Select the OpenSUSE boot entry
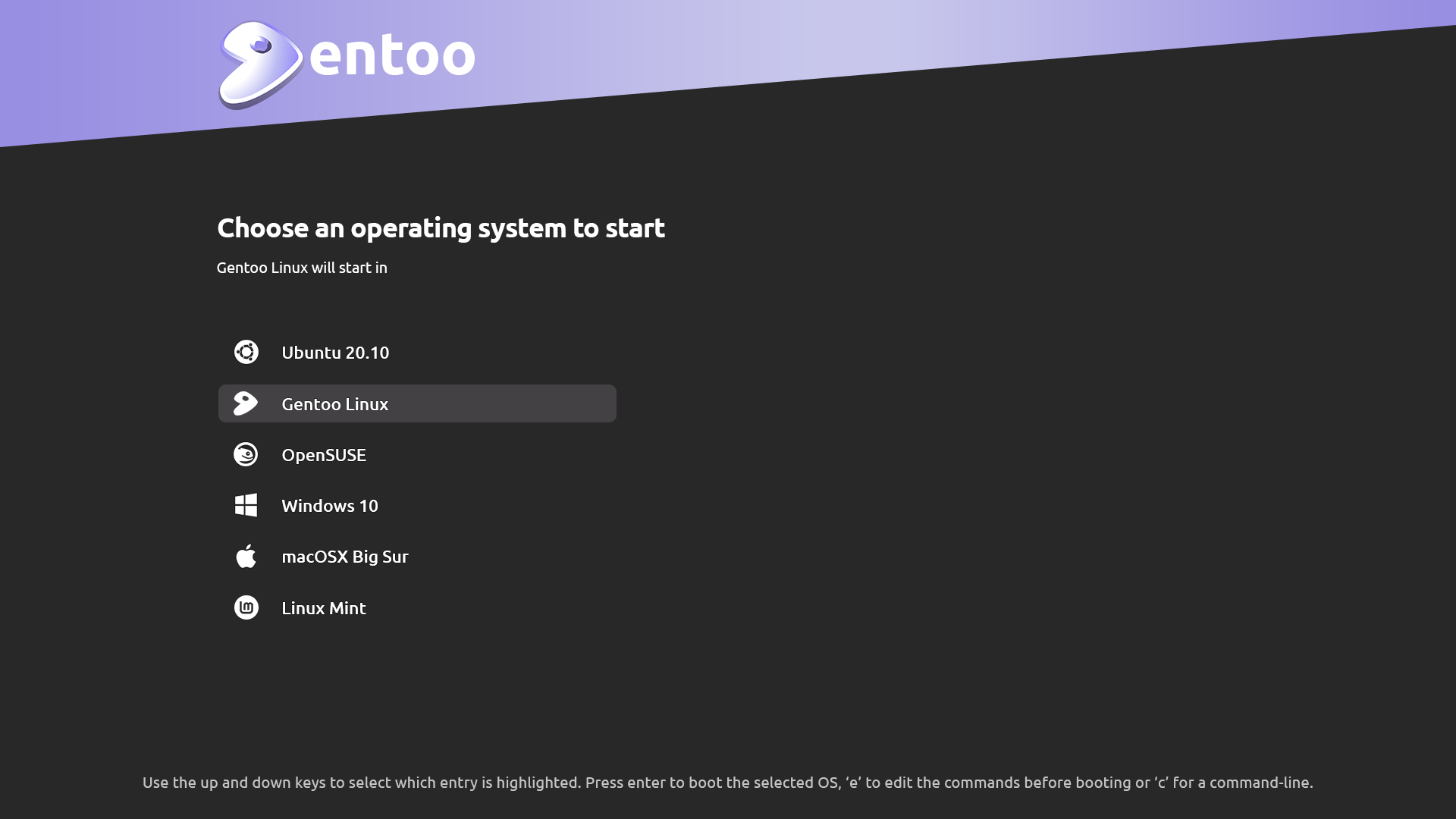 tap(417, 454)
